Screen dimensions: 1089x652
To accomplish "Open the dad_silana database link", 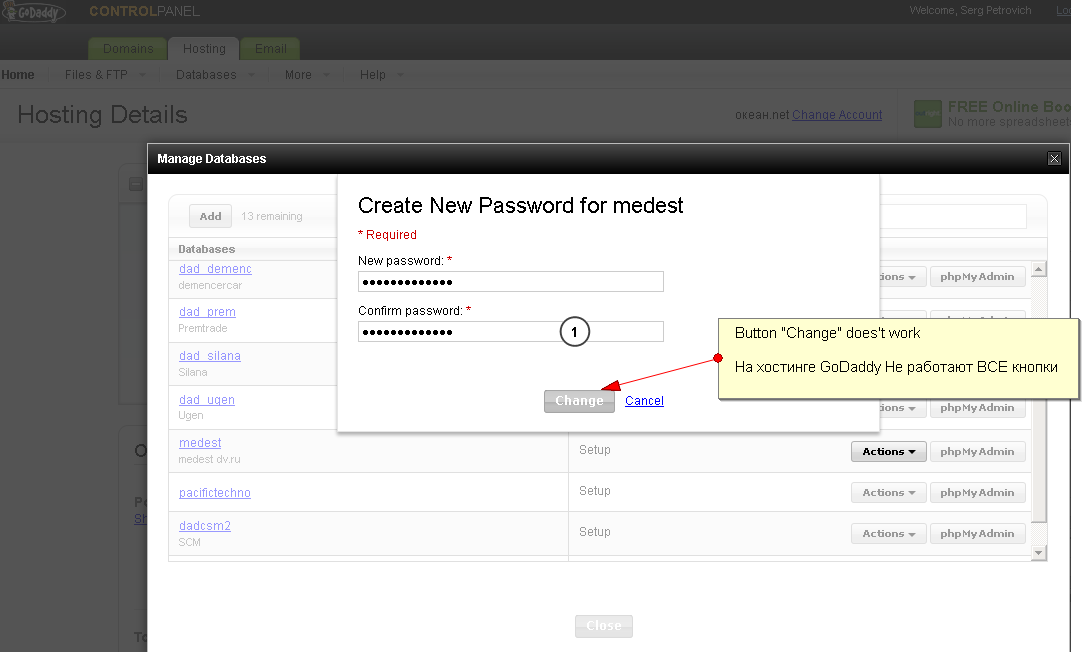I will point(210,356).
